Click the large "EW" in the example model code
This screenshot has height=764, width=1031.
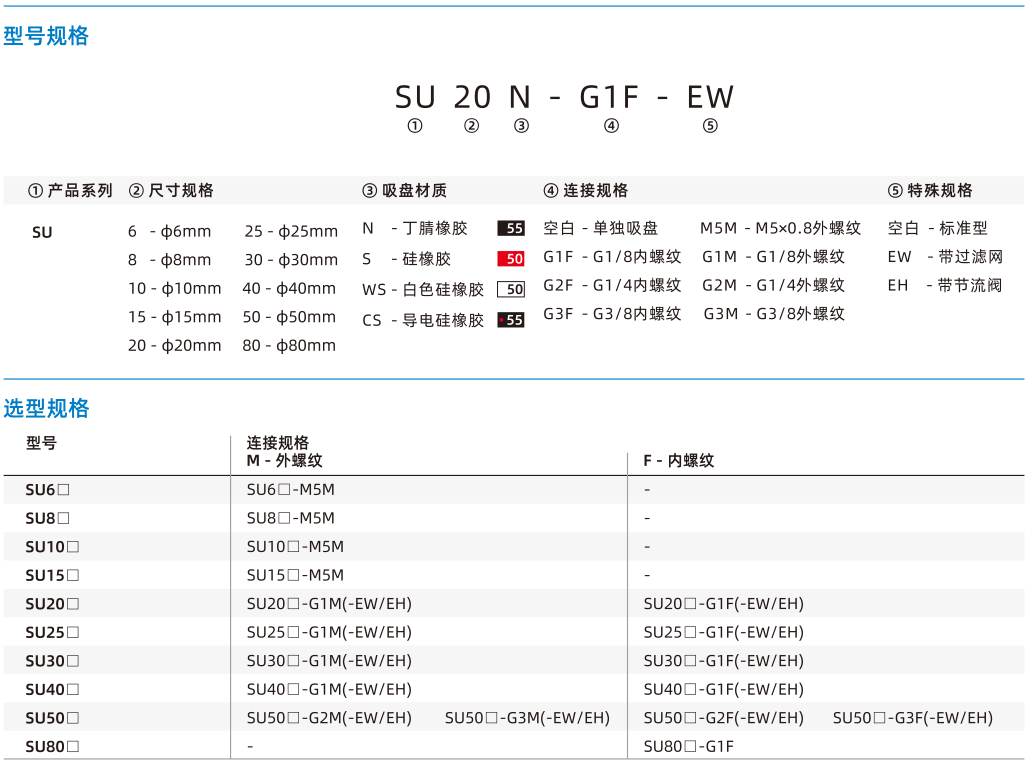coord(710,98)
